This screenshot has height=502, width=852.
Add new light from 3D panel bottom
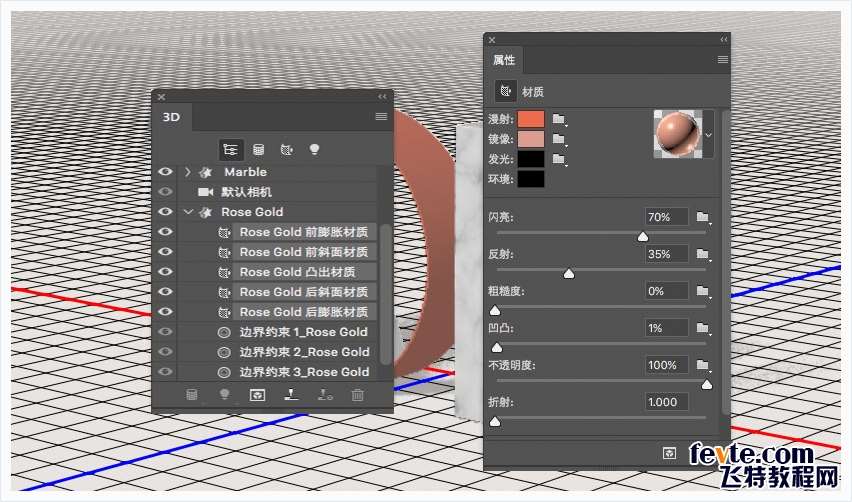224,395
